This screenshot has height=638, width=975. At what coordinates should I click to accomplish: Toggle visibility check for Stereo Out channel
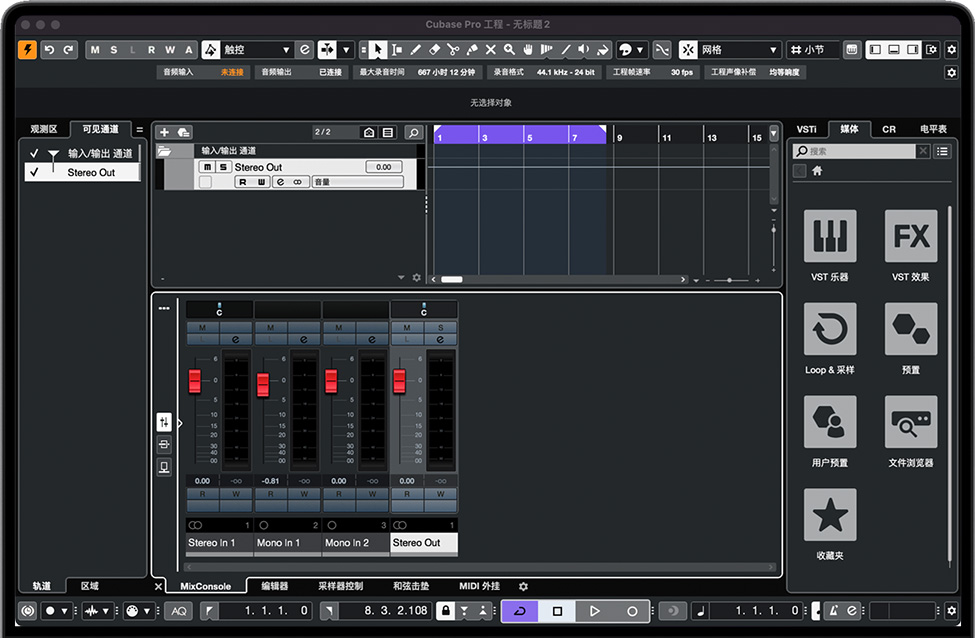pyautogui.click(x=34, y=172)
